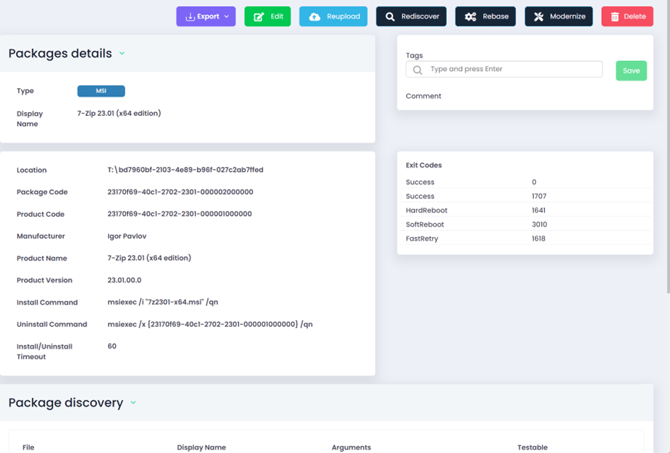Screen dimensions: 670x453
Task: Click the Install Command value text
Action: click(164, 302)
